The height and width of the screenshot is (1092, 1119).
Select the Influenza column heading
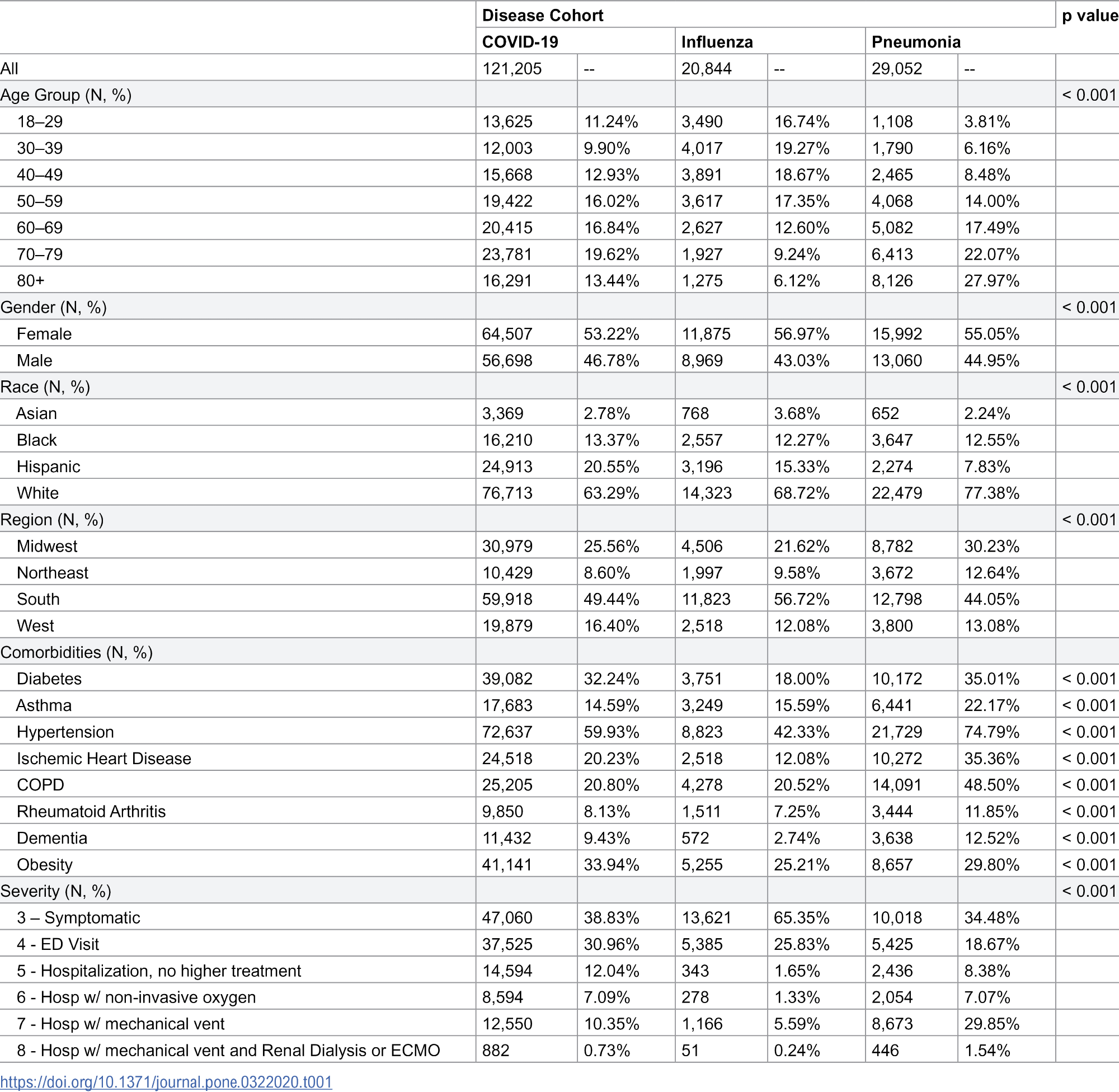tap(716, 42)
